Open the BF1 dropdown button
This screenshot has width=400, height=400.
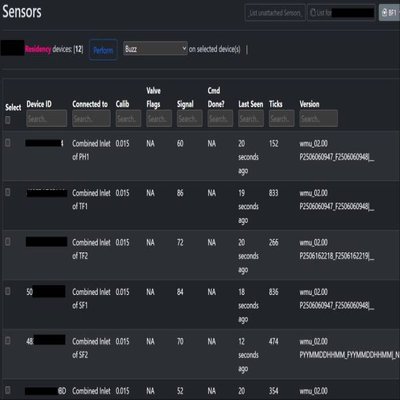tap(390, 13)
